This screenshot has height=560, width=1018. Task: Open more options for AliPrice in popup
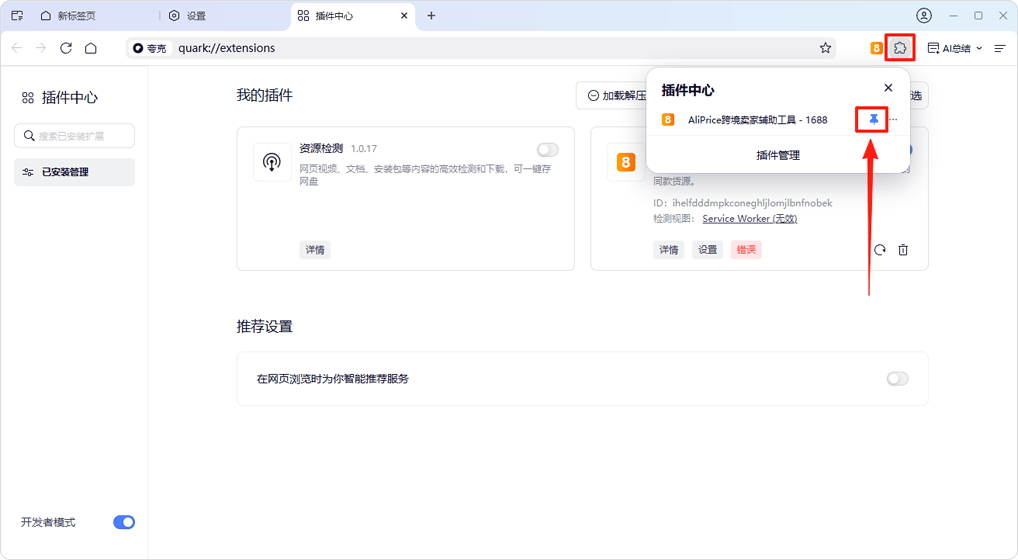pyautogui.click(x=893, y=120)
